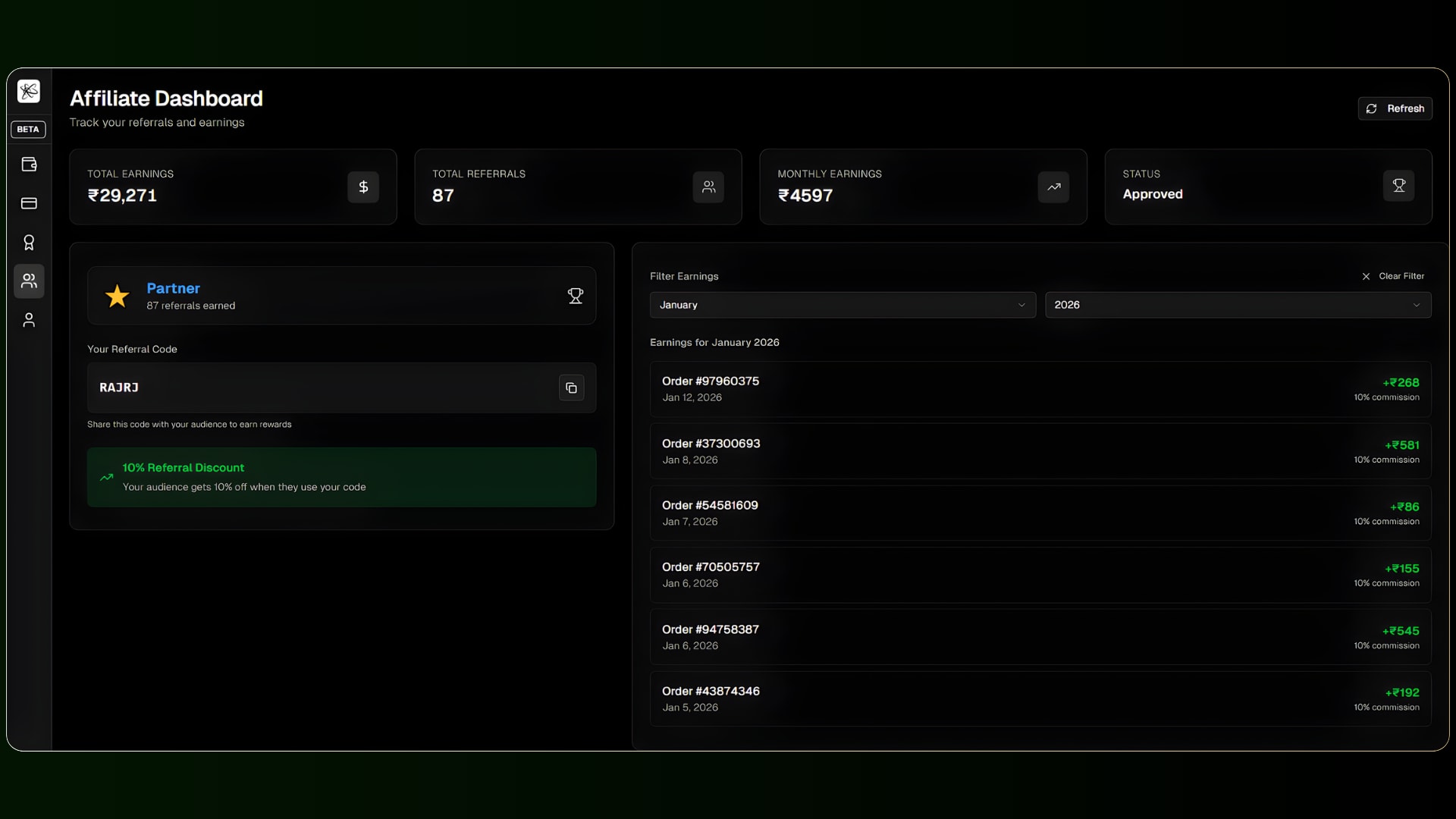Click the trending icon in Referral Discount banner
The height and width of the screenshot is (819, 1456).
click(x=106, y=477)
